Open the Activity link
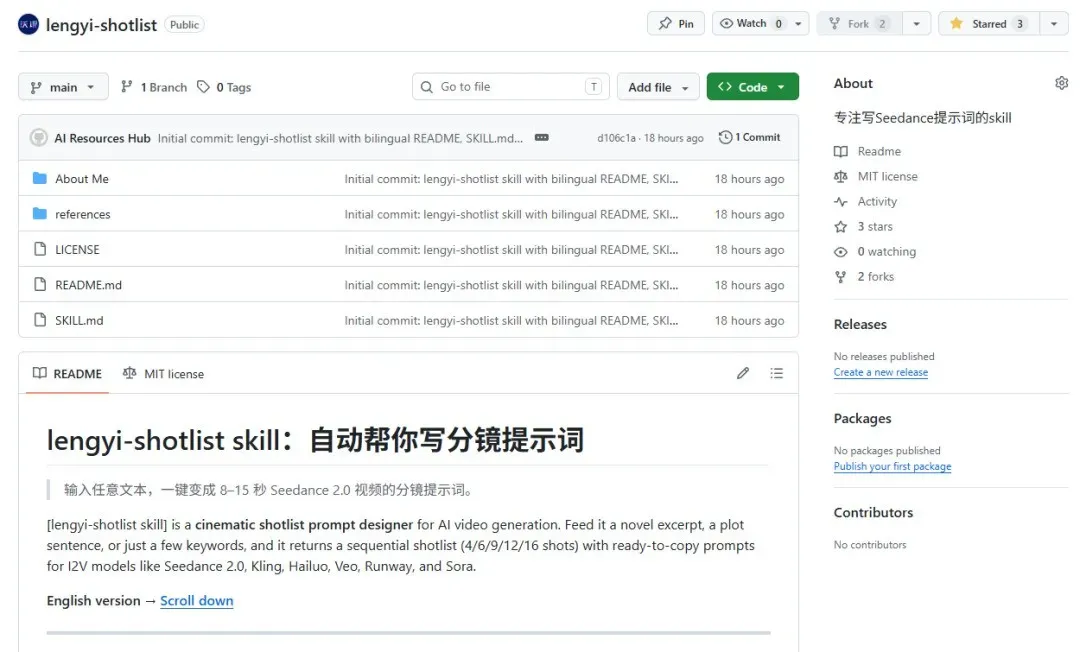 point(877,202)
